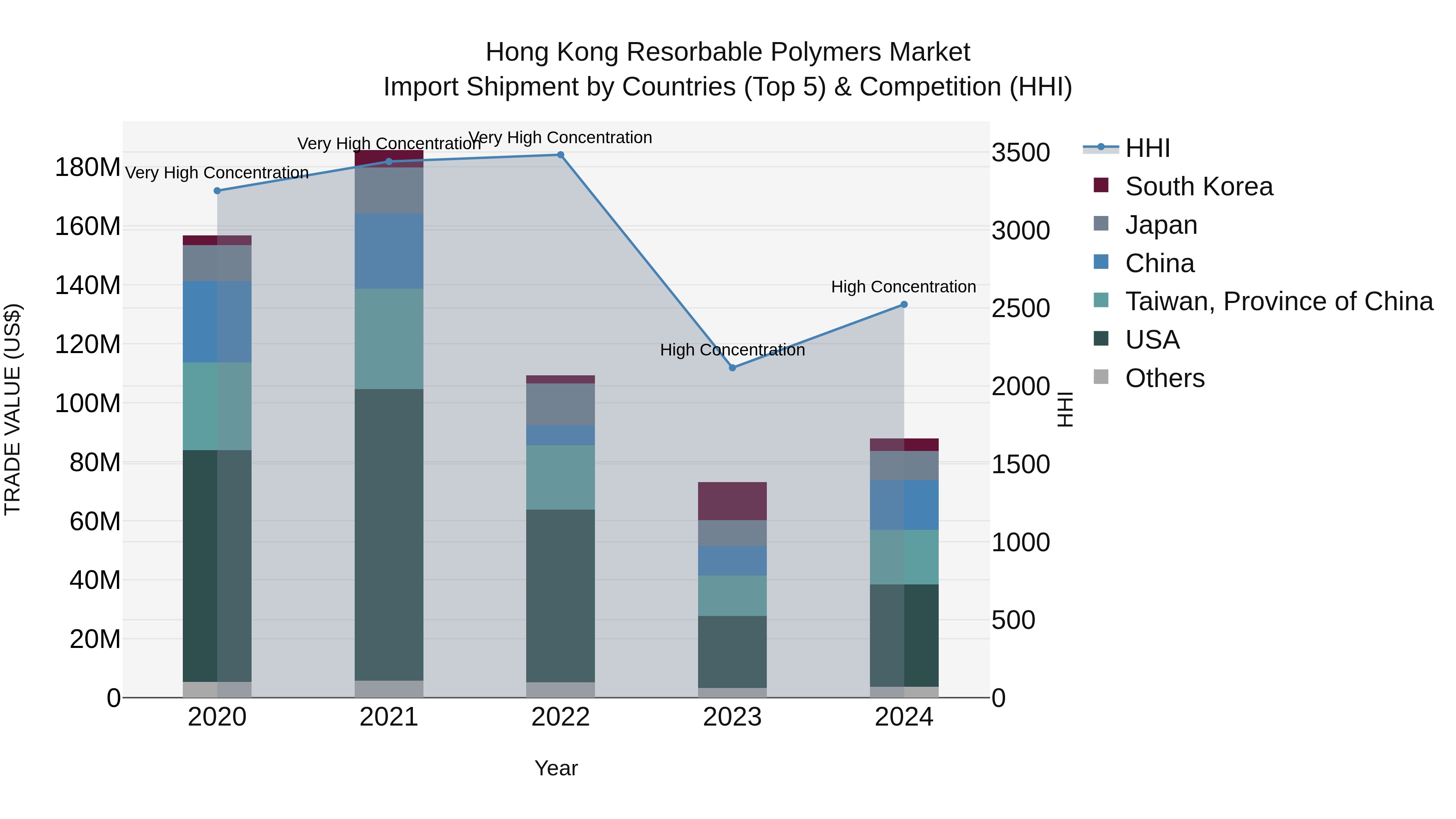Screen dimensions: 1456x819
Task: Select the 2020 HHI data point
Action: click(x=217, y=191)
